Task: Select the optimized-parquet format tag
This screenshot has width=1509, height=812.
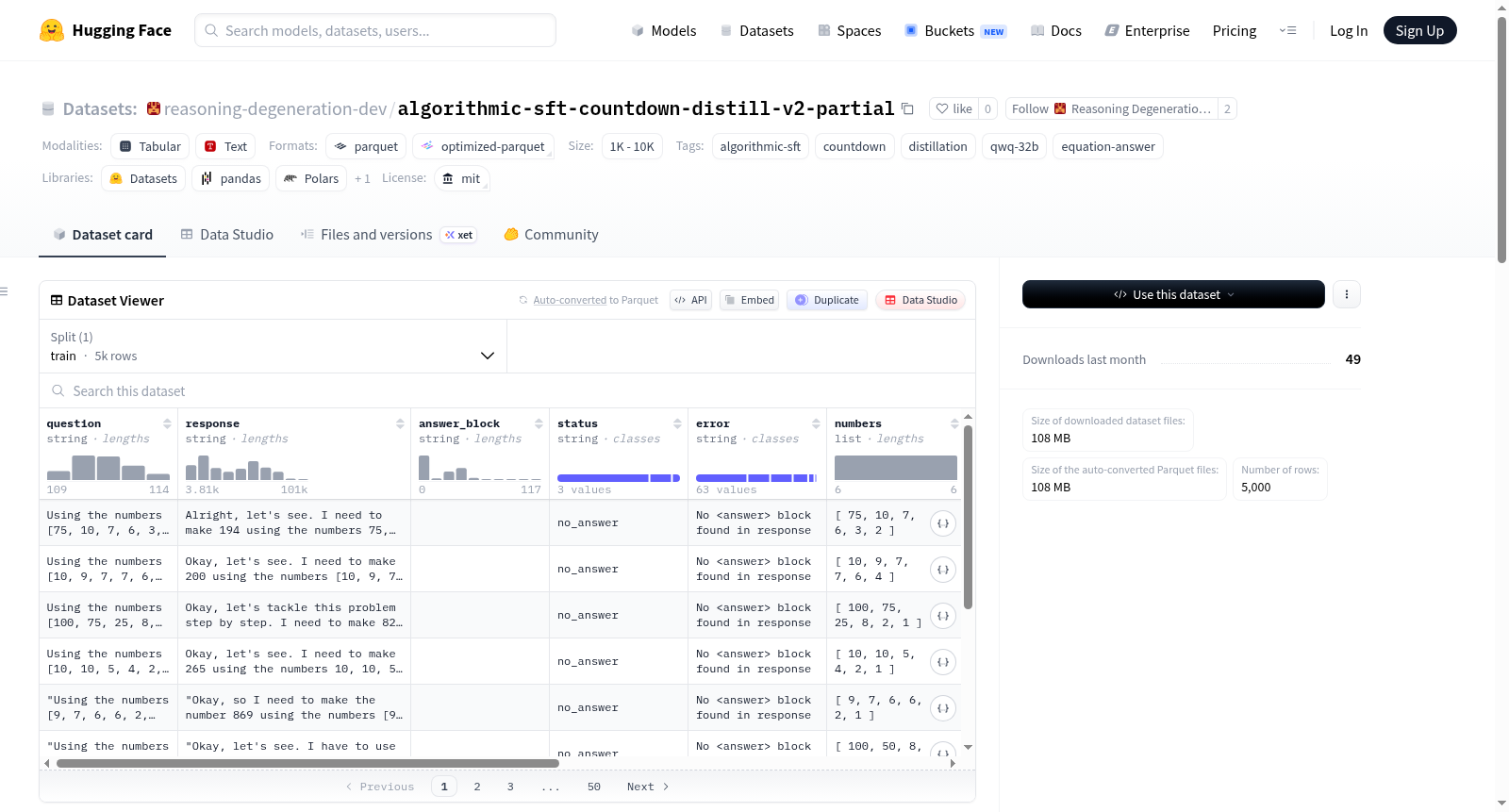Action: [x=483, y=146]
